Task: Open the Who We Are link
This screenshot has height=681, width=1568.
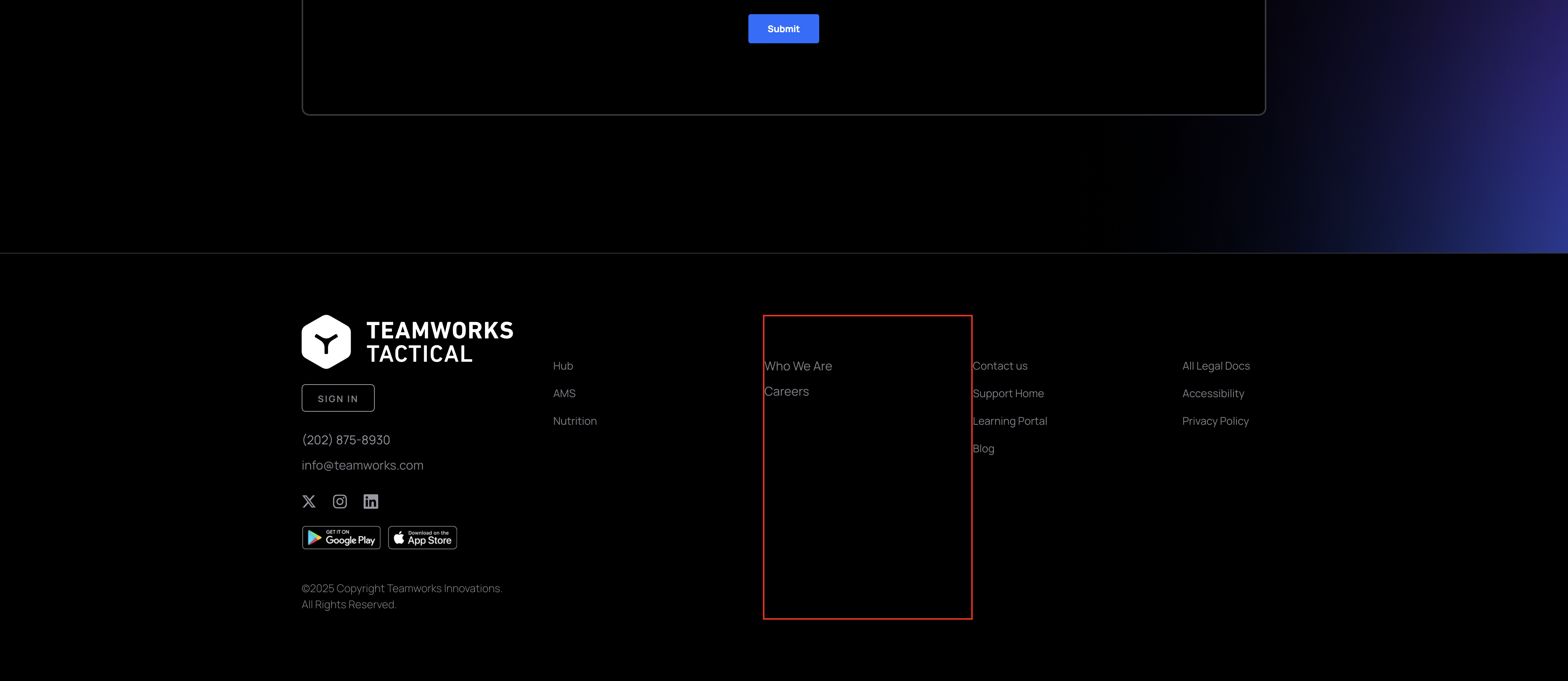Action: point(798,366)
